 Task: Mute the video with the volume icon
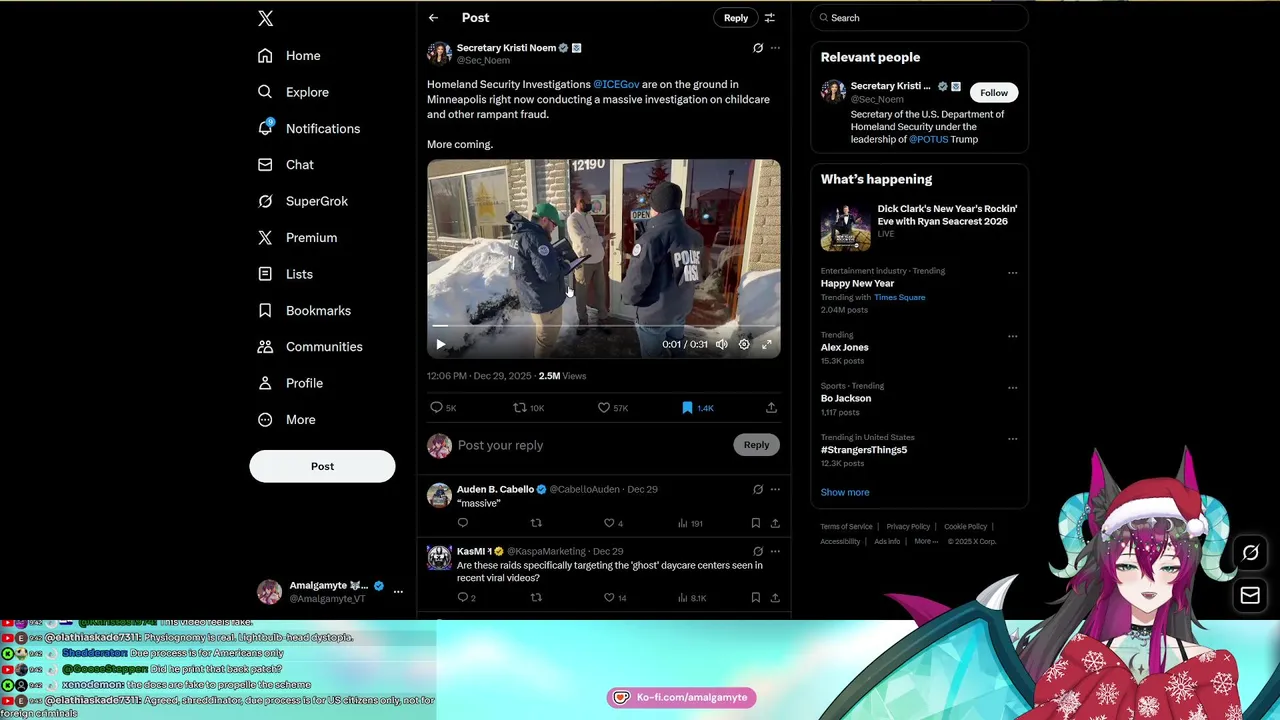[722, 344]
